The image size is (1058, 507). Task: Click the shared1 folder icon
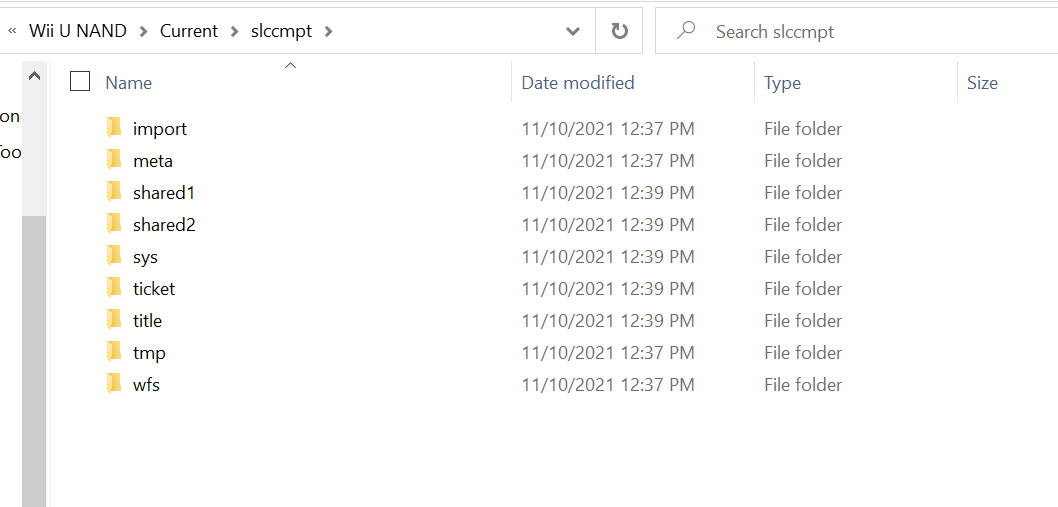click(x=114, y=192)
